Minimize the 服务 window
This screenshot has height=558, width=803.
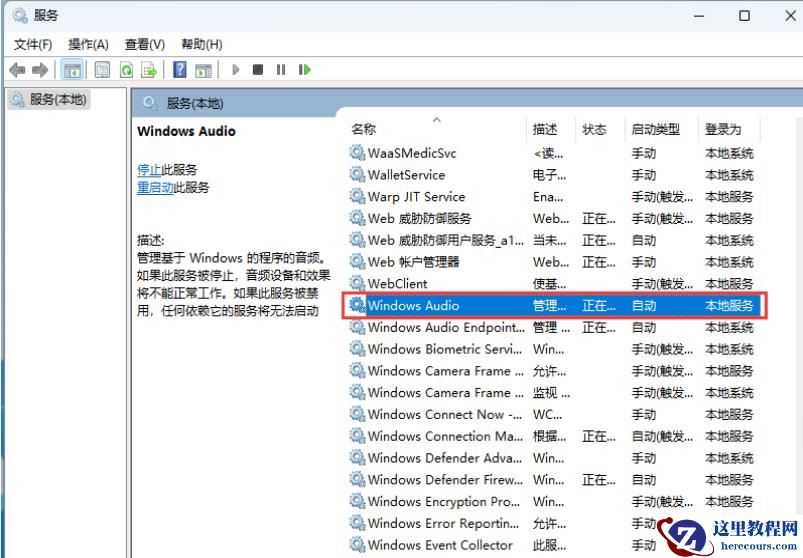699,16
